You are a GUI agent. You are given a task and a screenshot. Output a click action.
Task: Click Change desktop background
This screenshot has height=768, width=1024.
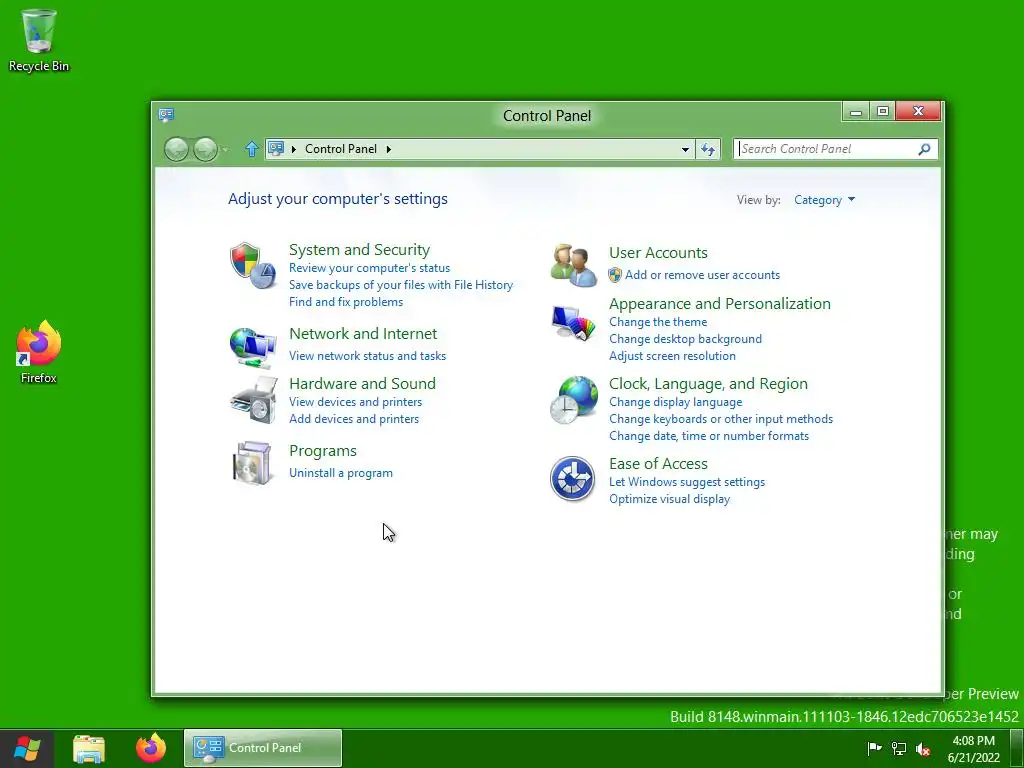[x=685, y=339]
